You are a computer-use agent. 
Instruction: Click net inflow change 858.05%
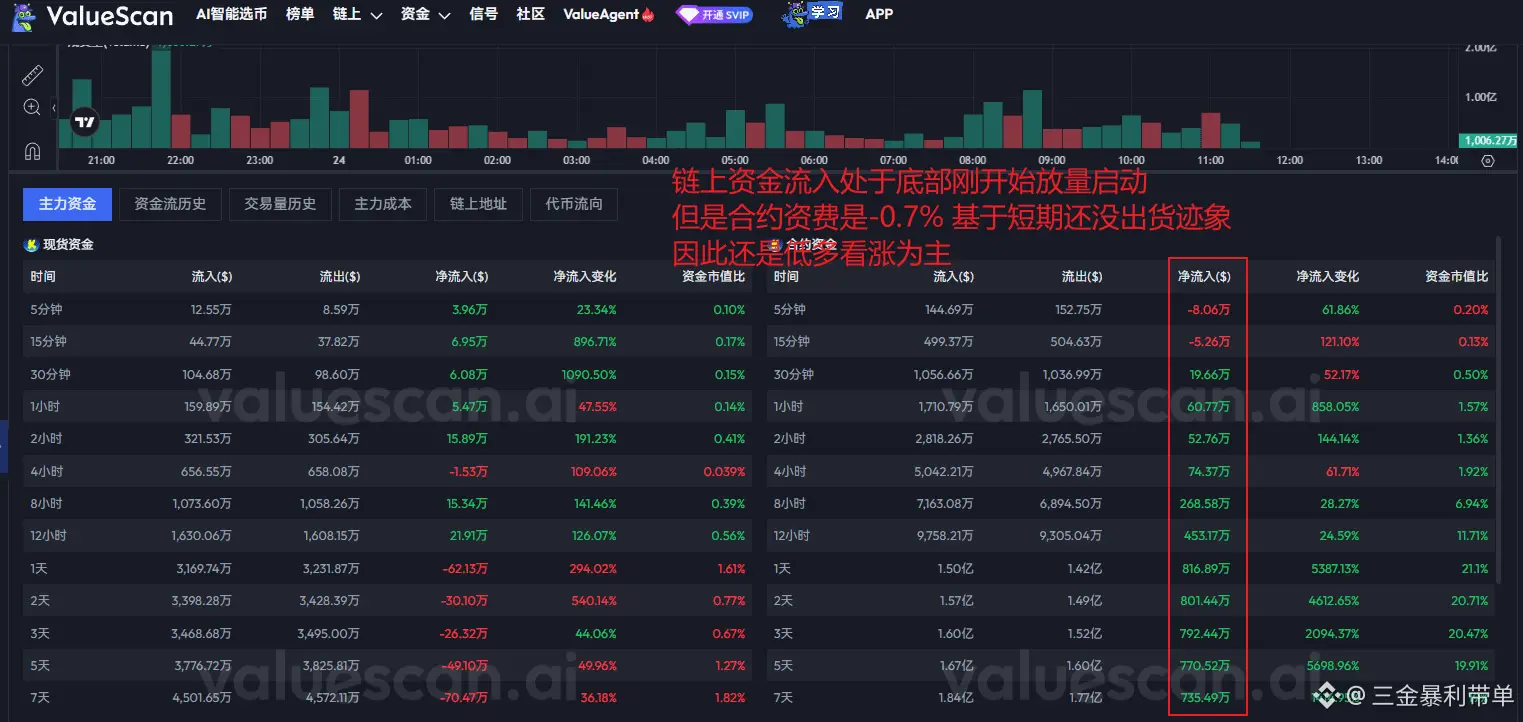tap(1336, 406)
